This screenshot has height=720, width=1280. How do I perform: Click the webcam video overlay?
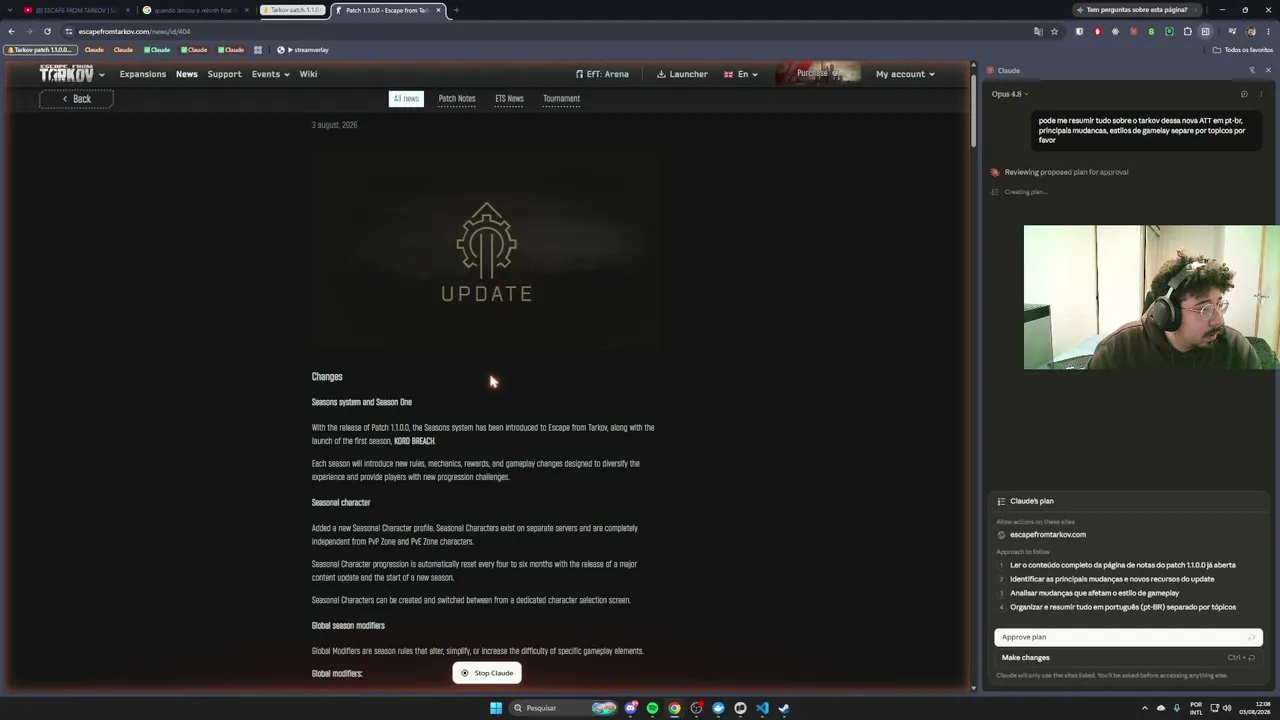pyautogui.click(x=1151, y=297)
